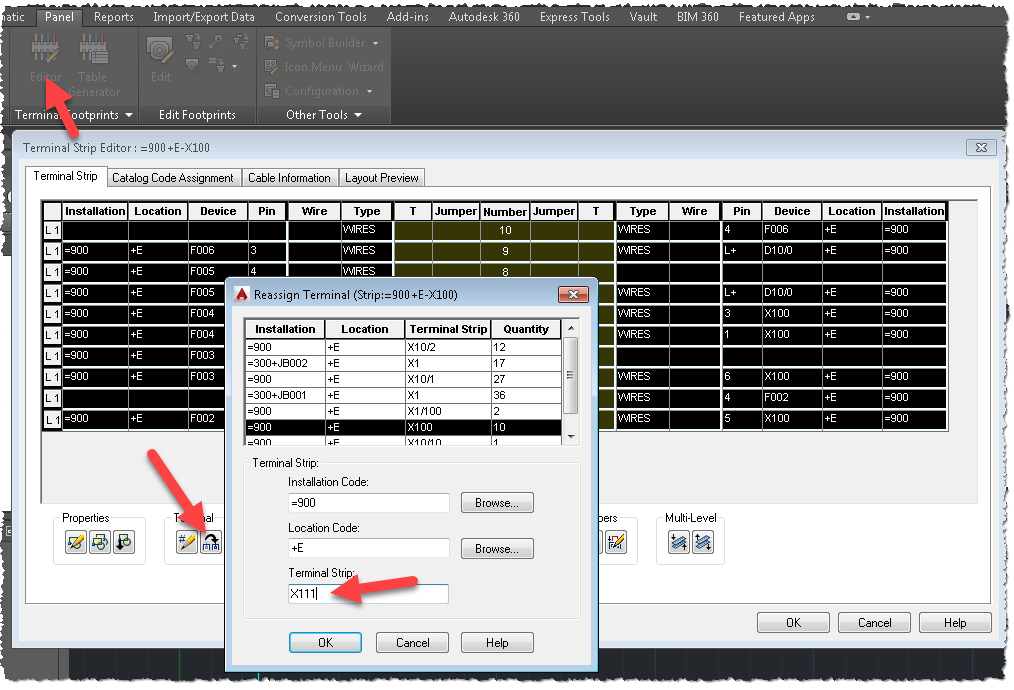The height and width of the screenshot is (690, 1014).
Task: Close the Reassign Terminal dialog with red X
Action: point(573,295)
